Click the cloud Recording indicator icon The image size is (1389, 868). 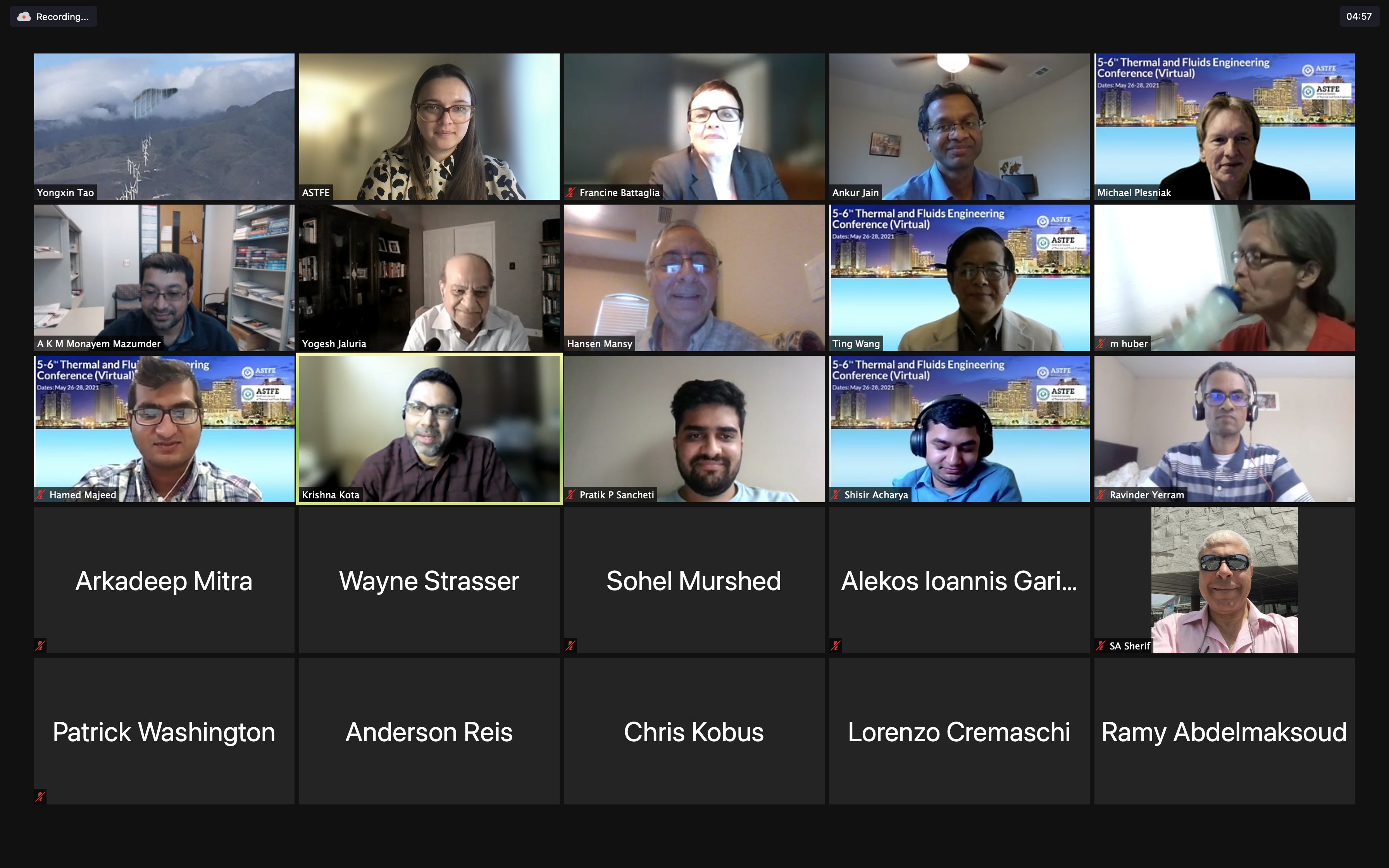click(x=24, y=17)
